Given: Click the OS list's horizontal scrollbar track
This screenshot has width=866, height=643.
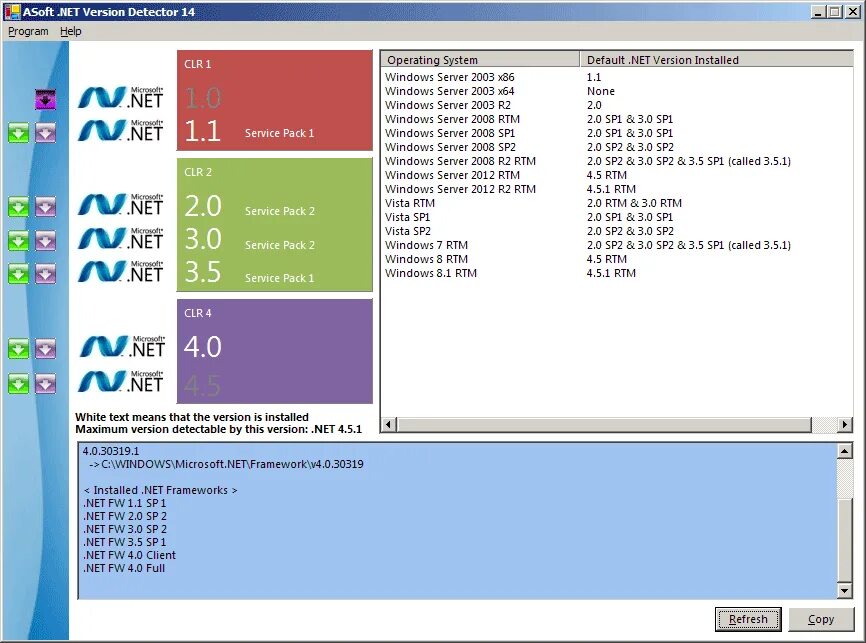Looking at the screenshot, I should click(824, 424).
